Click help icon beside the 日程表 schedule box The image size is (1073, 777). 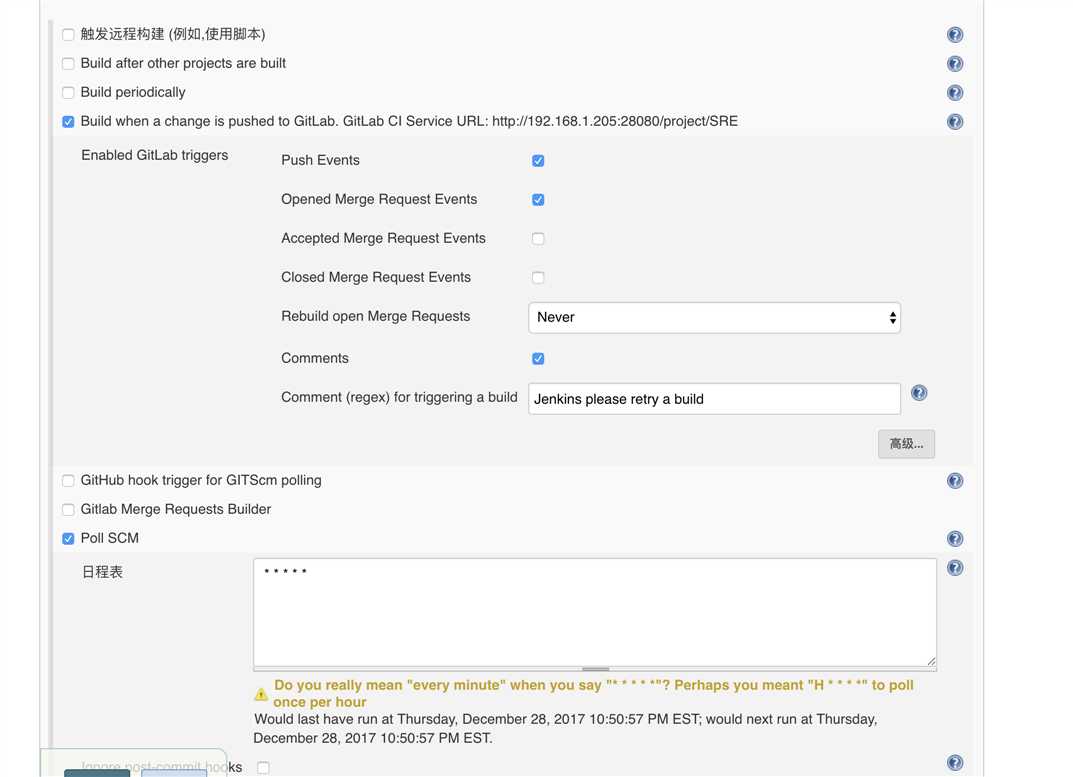click(x=955, y=568)
